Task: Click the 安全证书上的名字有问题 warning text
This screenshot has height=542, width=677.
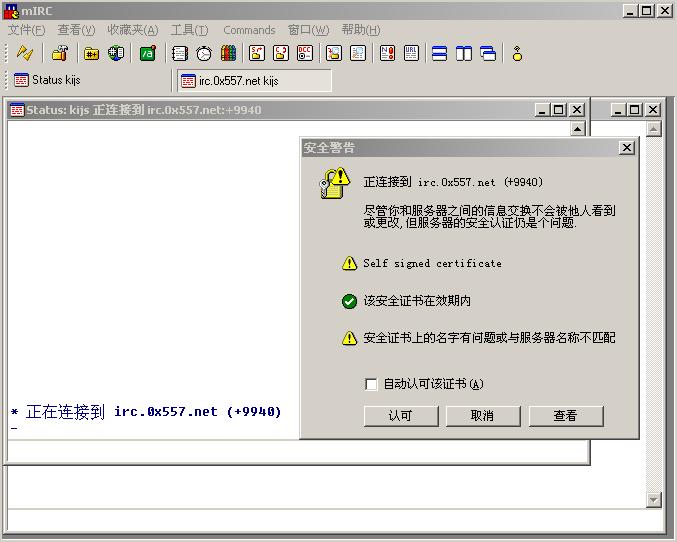Action: tap(489, 338)
